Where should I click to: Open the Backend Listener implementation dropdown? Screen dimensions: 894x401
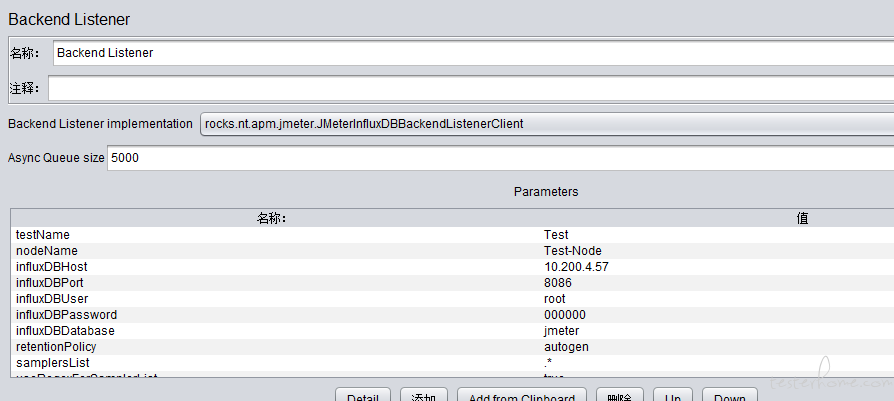point(545,124)
